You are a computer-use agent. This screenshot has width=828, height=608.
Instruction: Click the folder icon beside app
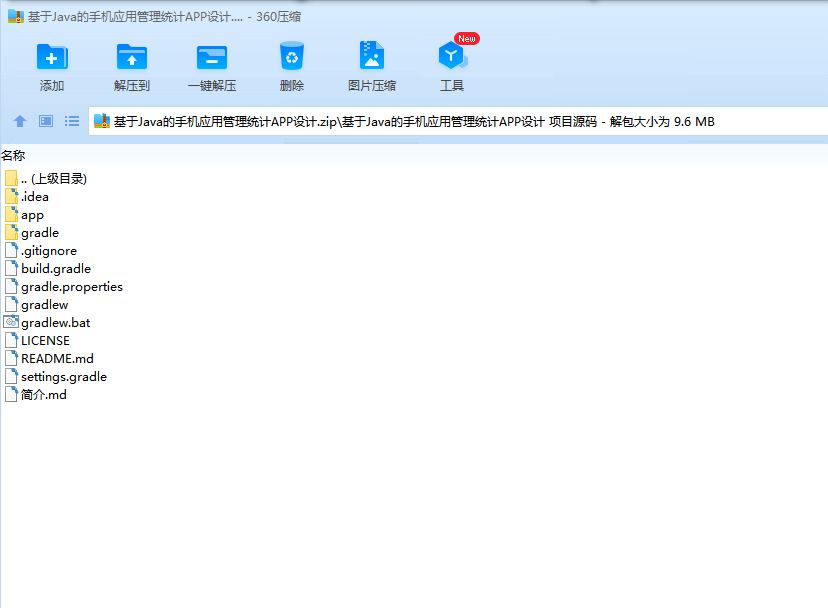click(12, 214)
